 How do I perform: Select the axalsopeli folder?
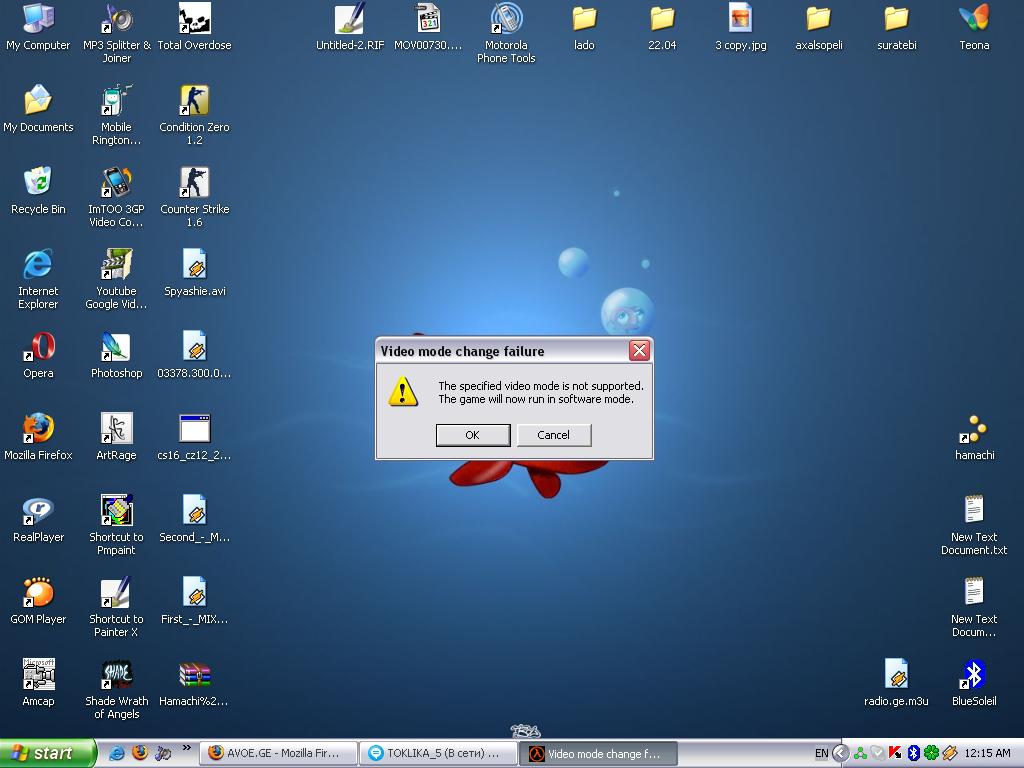(x=818, y=26)
